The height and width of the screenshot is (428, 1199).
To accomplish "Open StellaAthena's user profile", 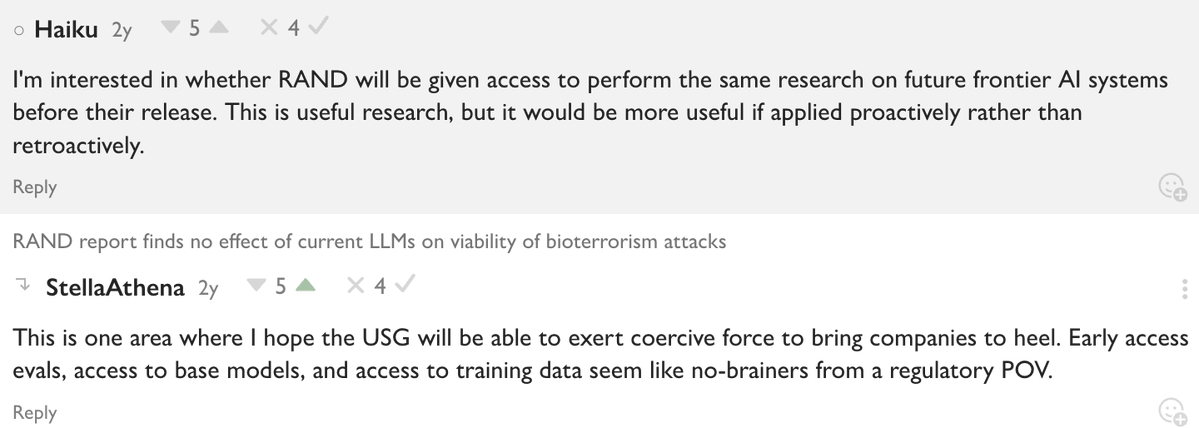I will click(115, 288).
